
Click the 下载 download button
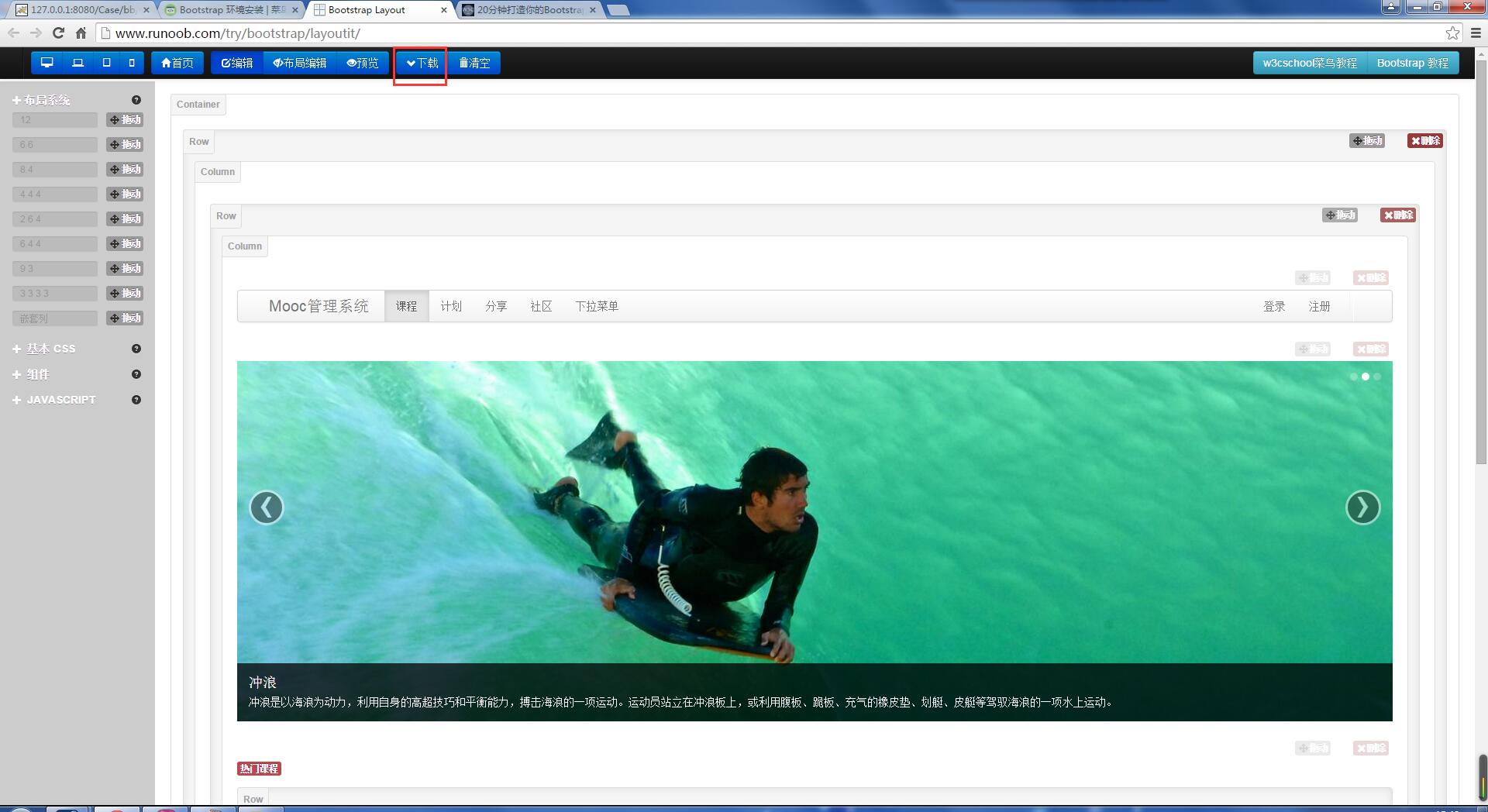(x=422, y=63)
